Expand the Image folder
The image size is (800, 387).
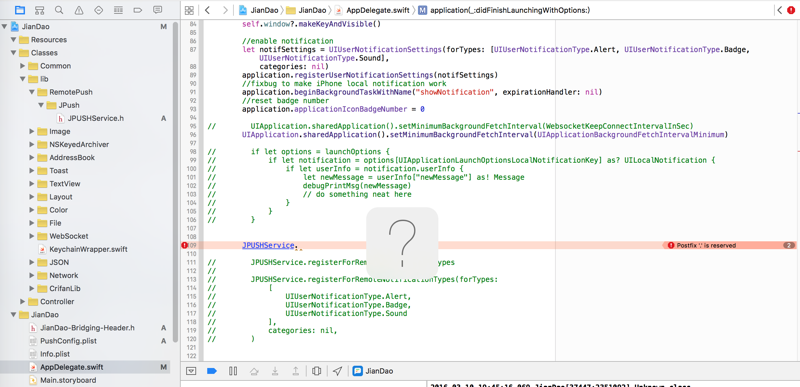click(32, 132)
